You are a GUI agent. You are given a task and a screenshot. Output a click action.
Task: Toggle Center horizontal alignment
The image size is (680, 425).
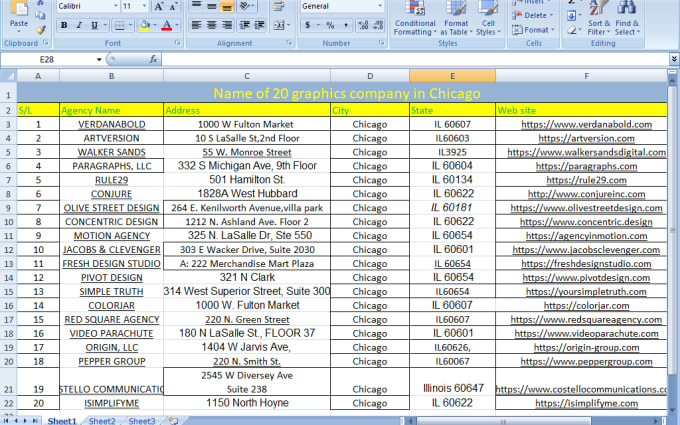click(211, 25)
